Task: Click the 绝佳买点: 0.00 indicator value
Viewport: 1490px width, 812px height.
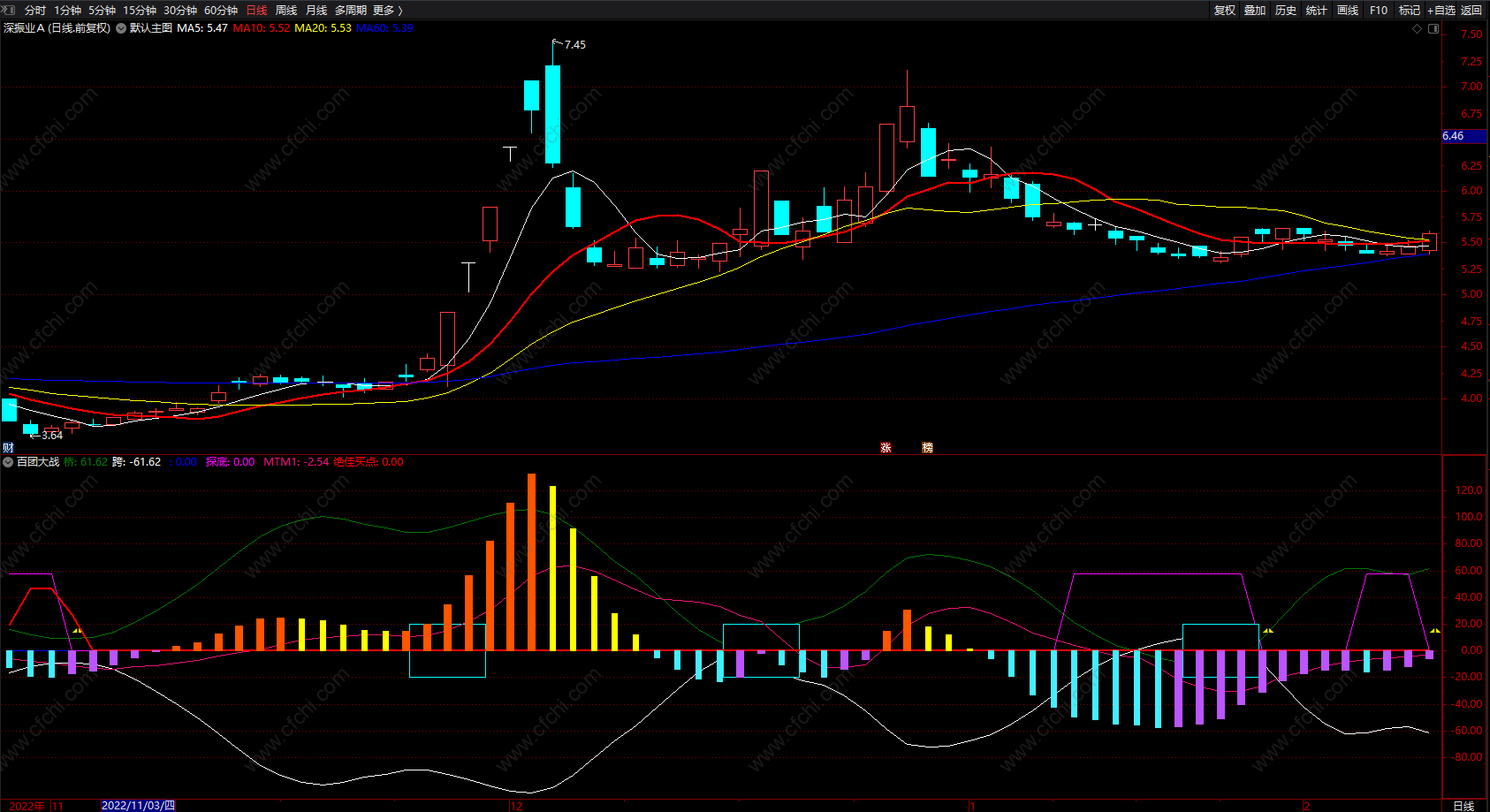Action: 369,462
